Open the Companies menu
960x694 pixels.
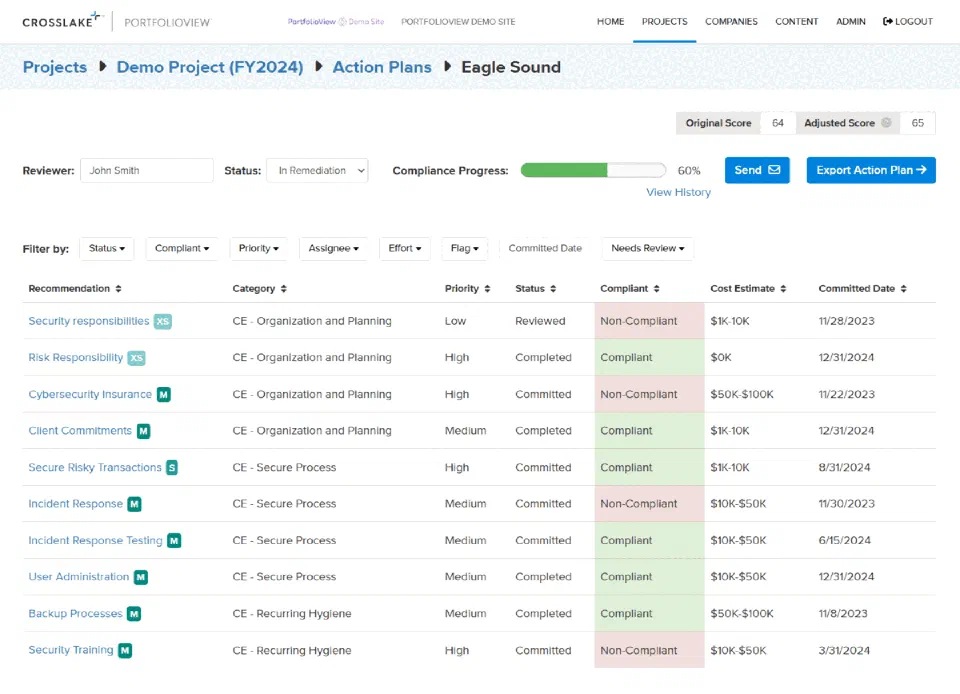(x=731, y=21)
